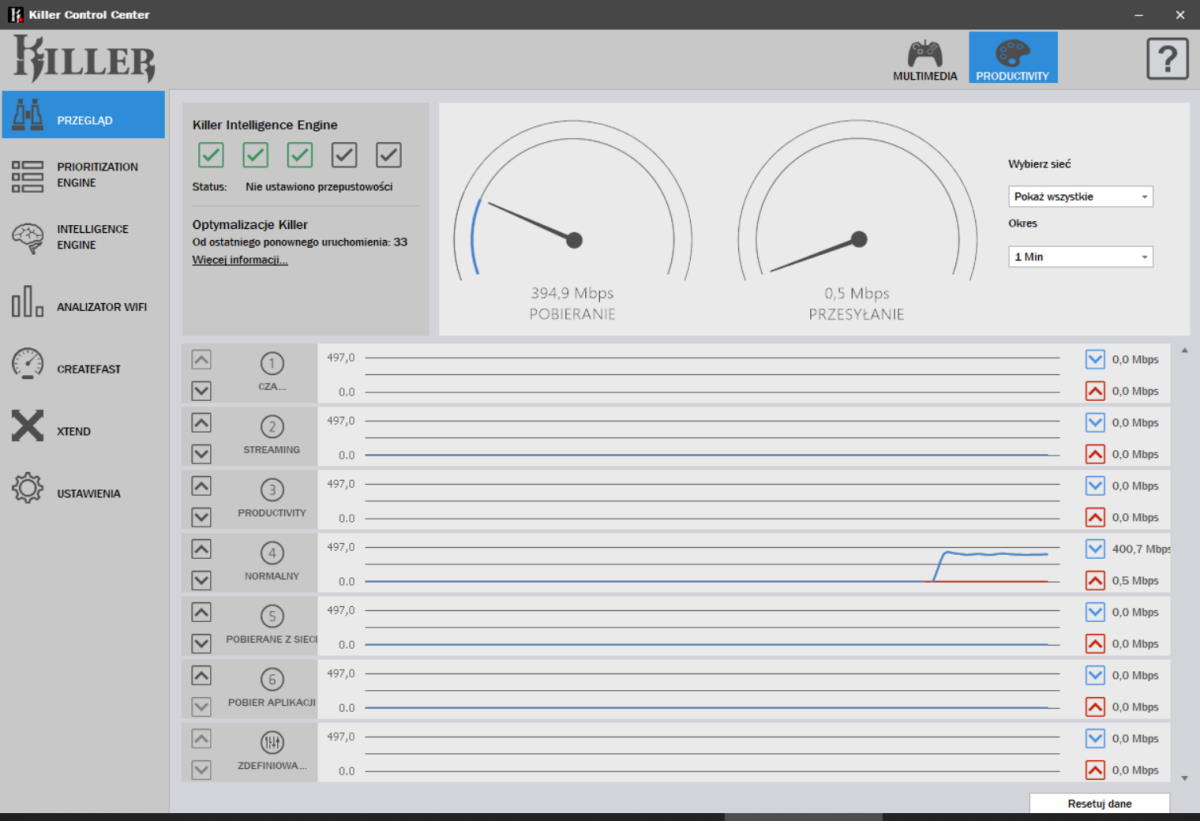Go to Przegląd overview tab

tap(83, 120)
